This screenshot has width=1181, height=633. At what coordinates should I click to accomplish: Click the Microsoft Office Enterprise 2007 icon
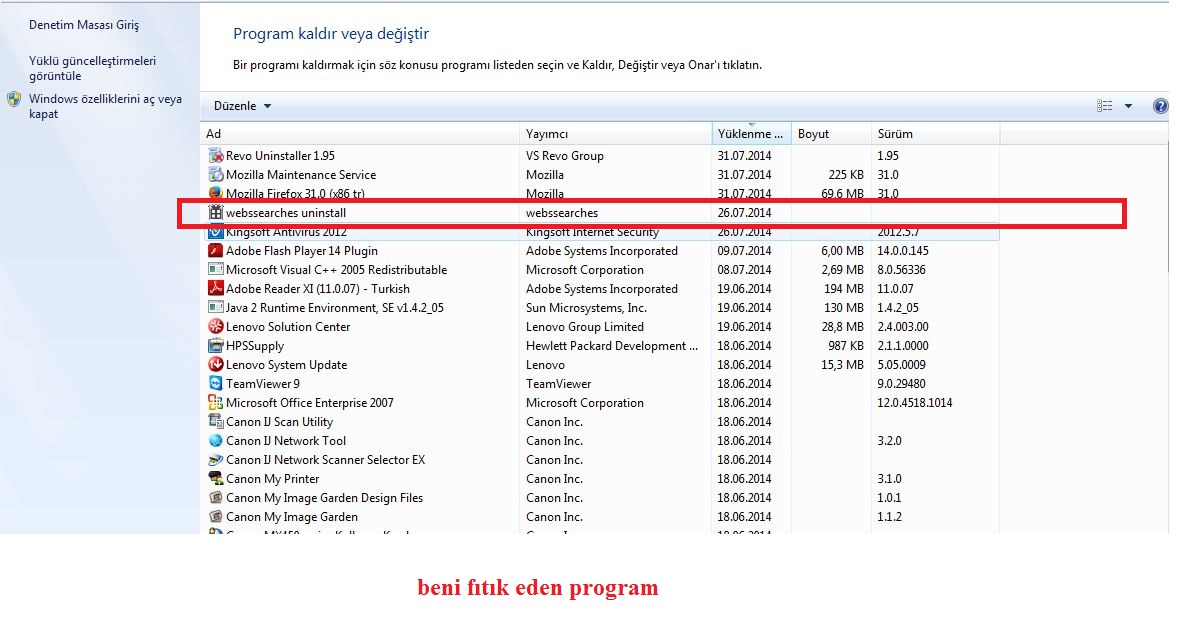click(x=215, y=402)
